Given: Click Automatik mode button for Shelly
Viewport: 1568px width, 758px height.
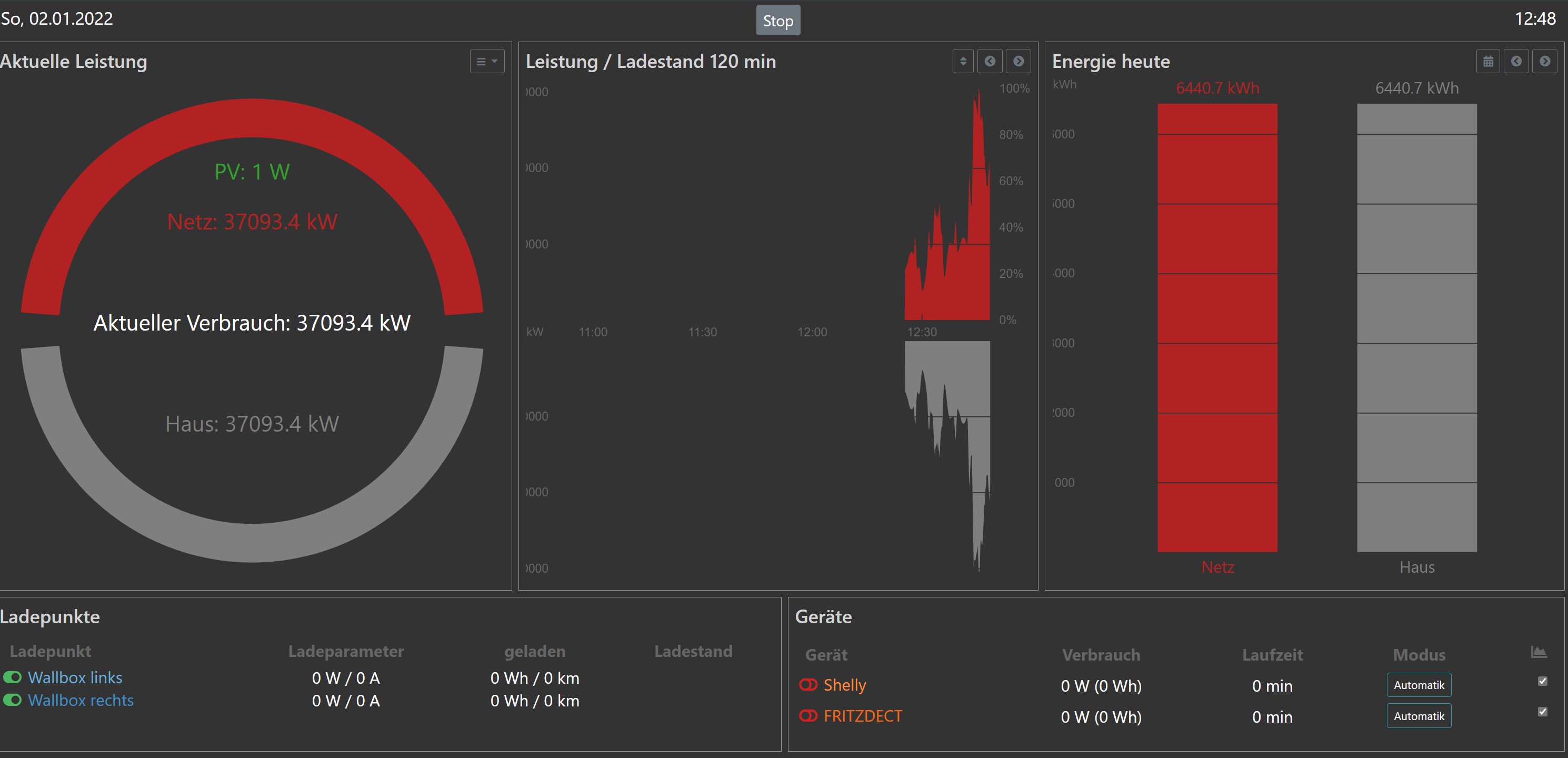Looking at the screenshot, I should [x=1419, y=685].
